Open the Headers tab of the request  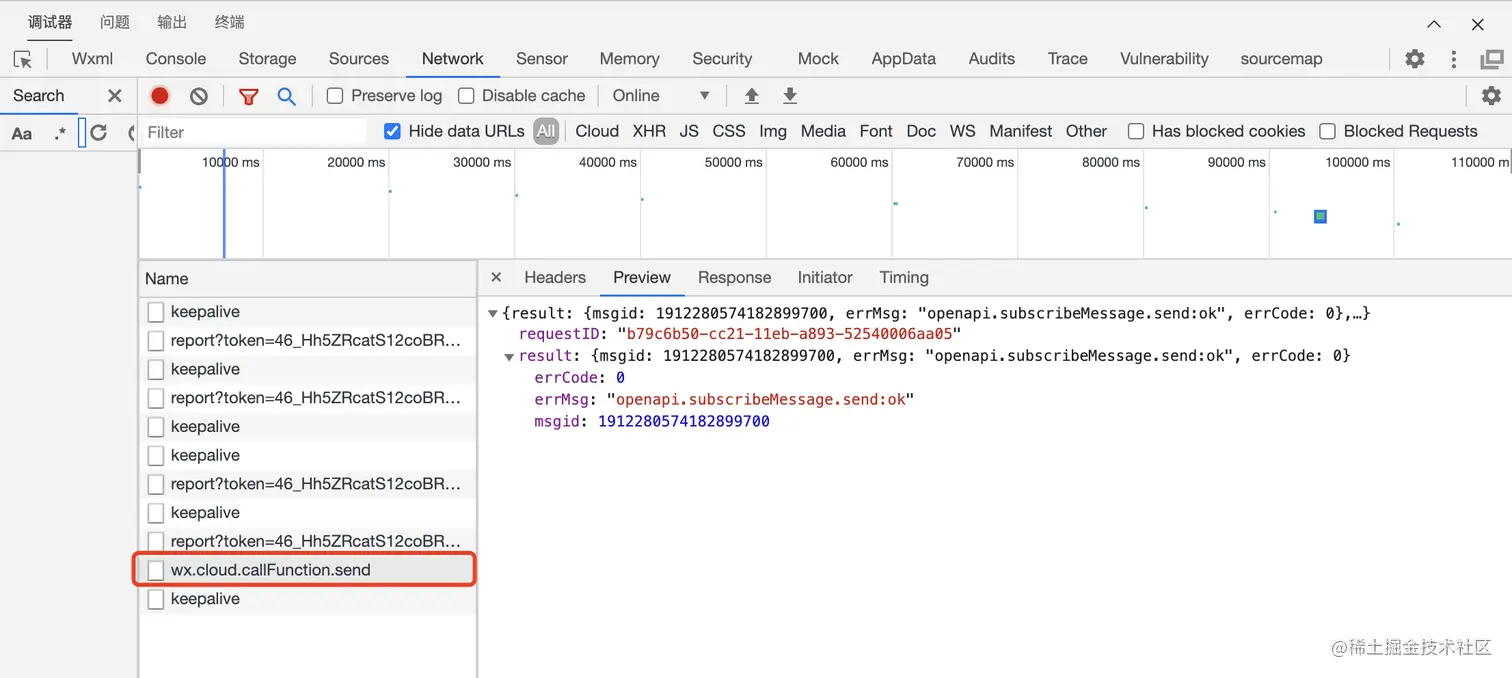point(555,278)
